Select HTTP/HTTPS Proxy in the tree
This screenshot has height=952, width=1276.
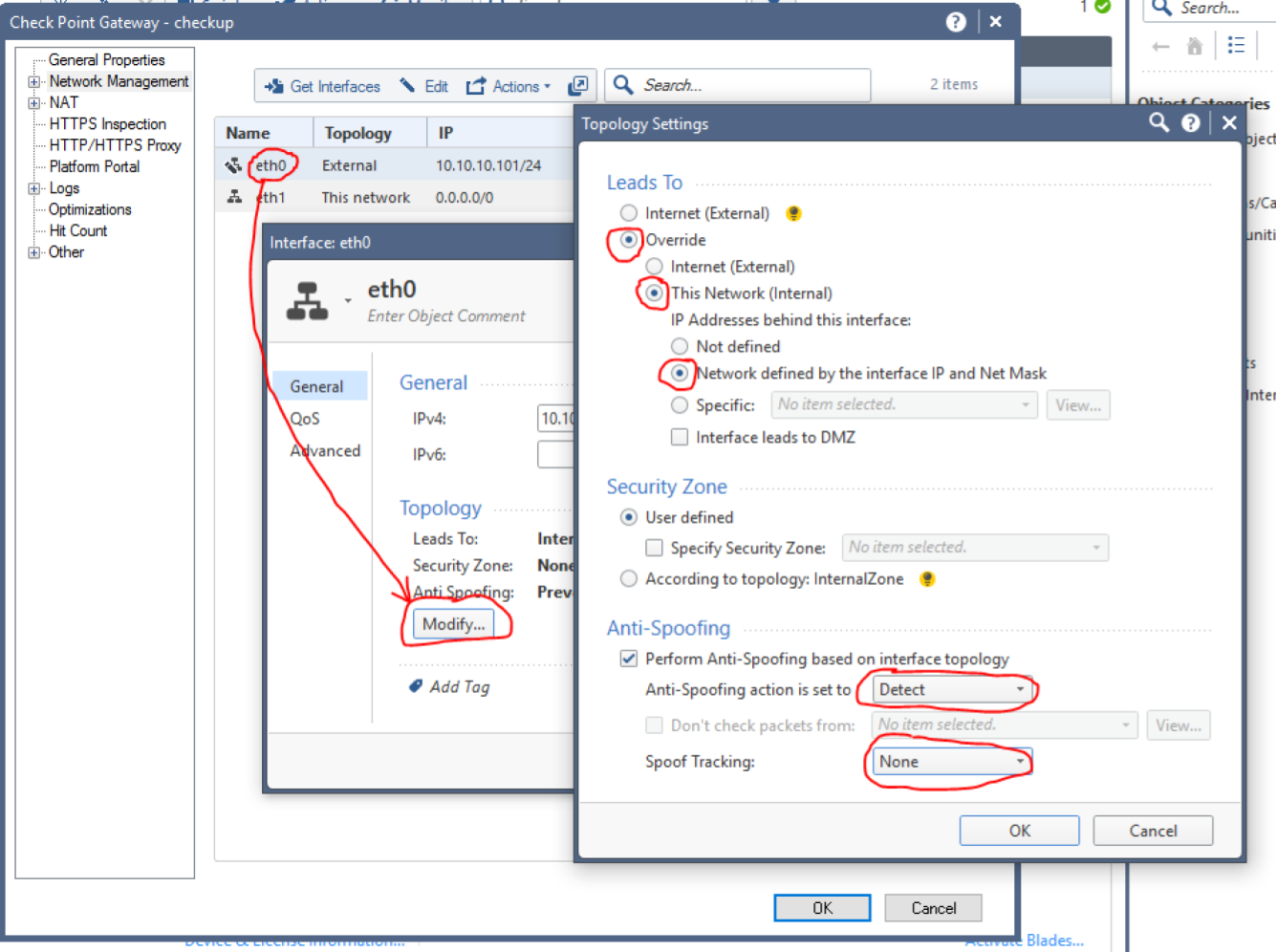115,145
